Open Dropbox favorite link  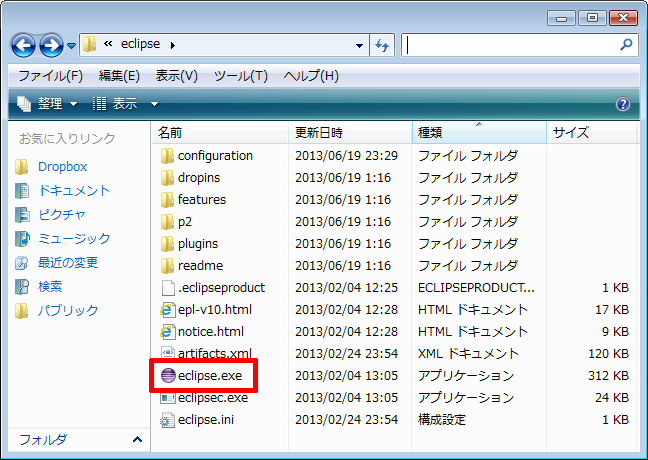tap(62, 167)
